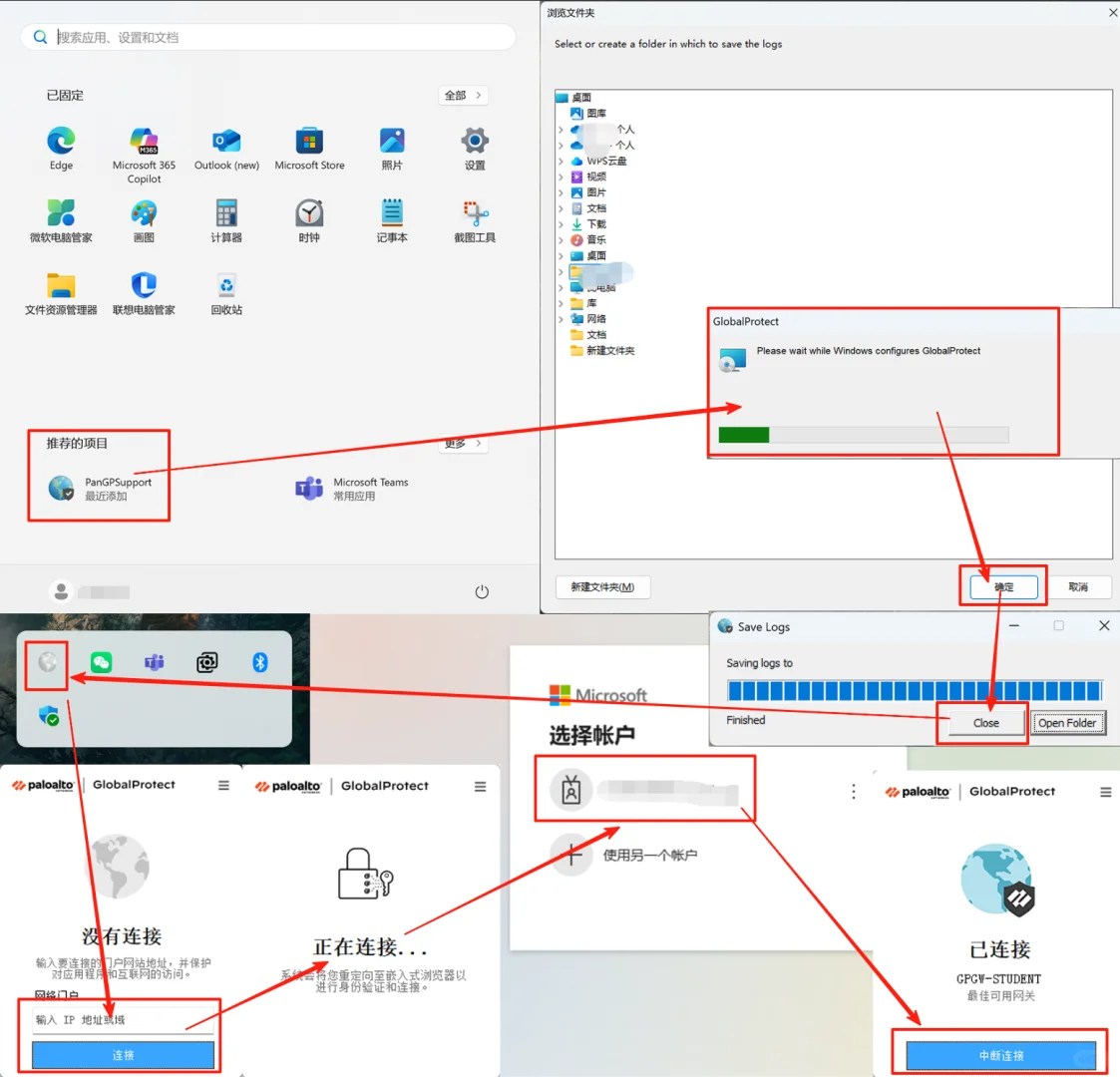Image resolution: width=1120 pixels, height=1077 pixels.
Task: Open Outlook (new) app
Action: 226,148
